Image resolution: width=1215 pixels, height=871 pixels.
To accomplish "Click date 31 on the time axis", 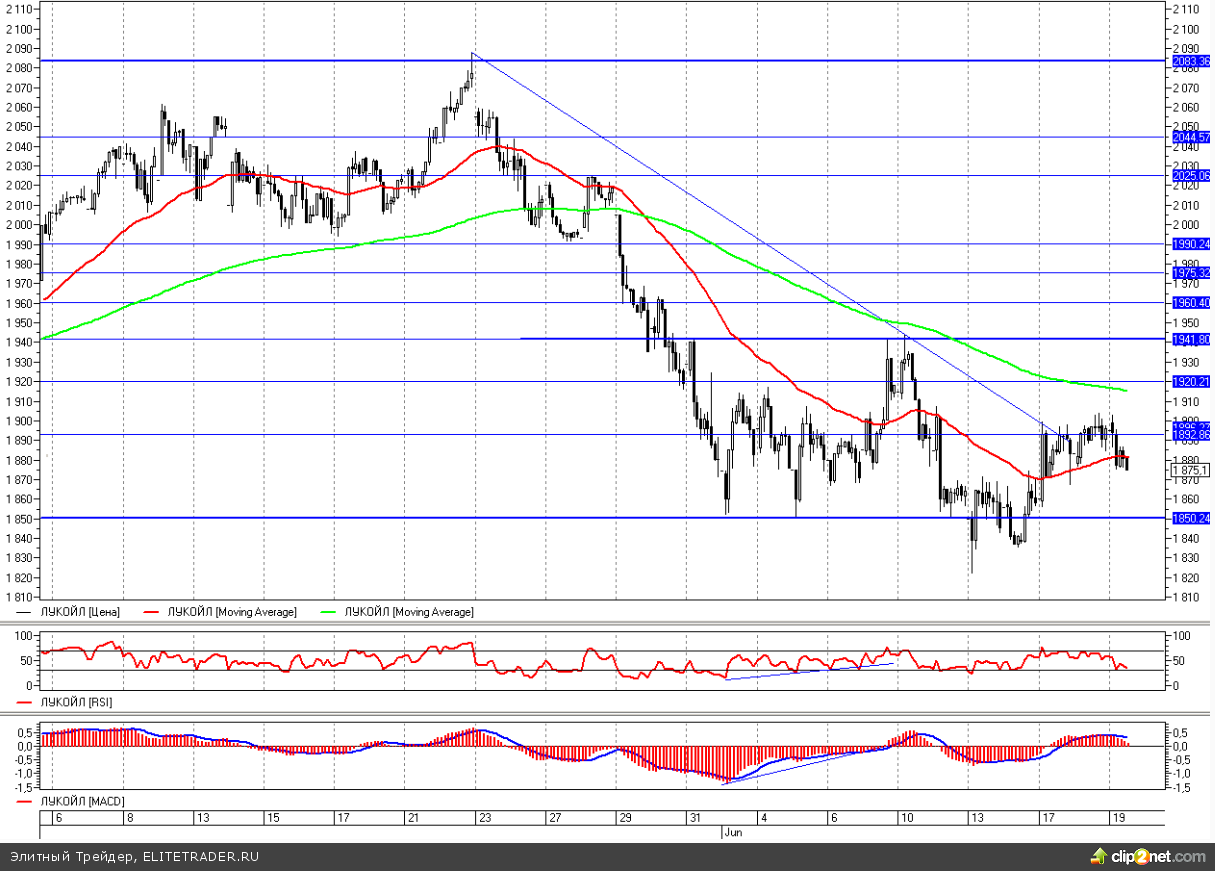I will point(695,818).
